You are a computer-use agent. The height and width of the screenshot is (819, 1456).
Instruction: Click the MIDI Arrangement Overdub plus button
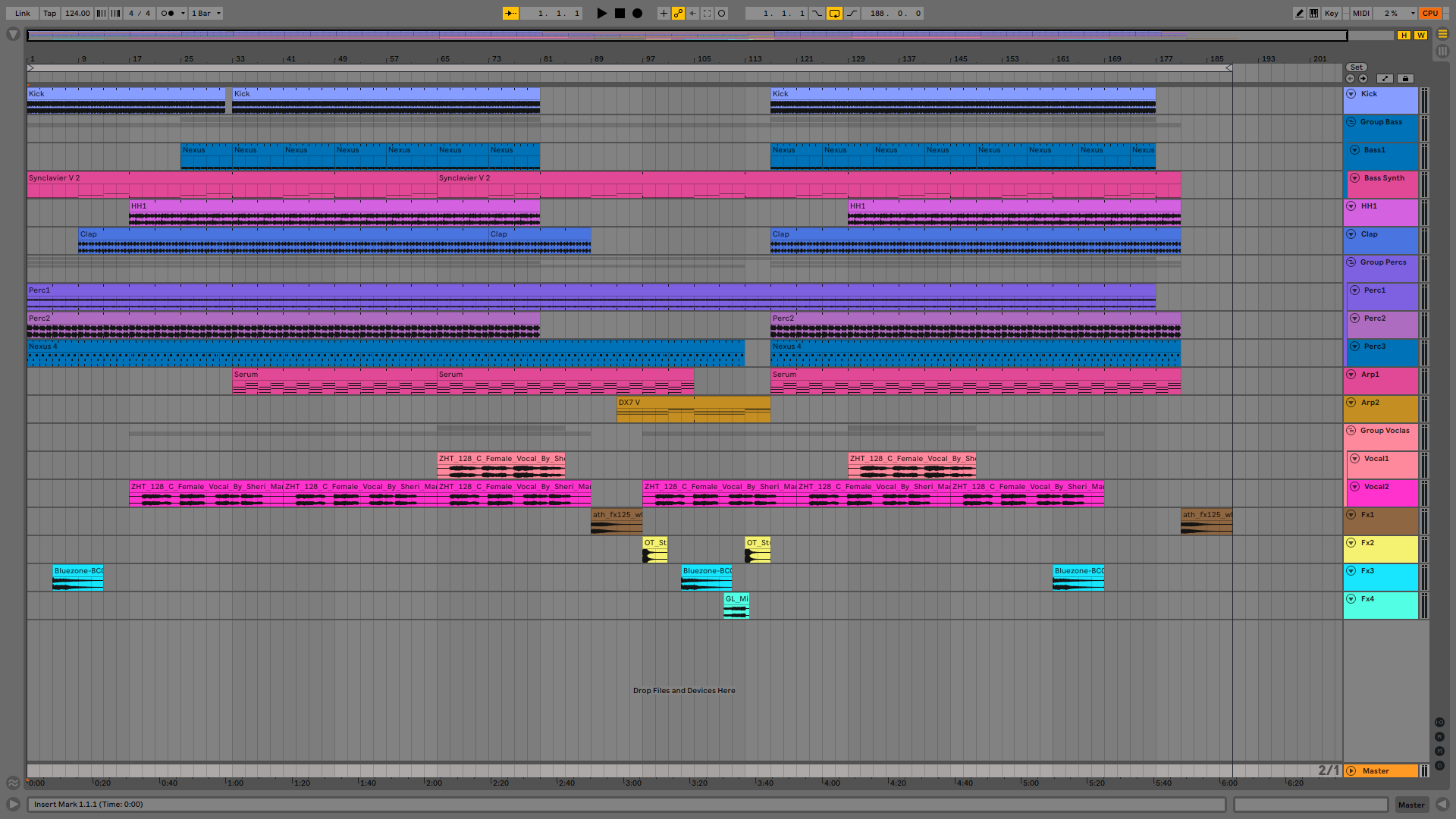(x=664, y=13)
